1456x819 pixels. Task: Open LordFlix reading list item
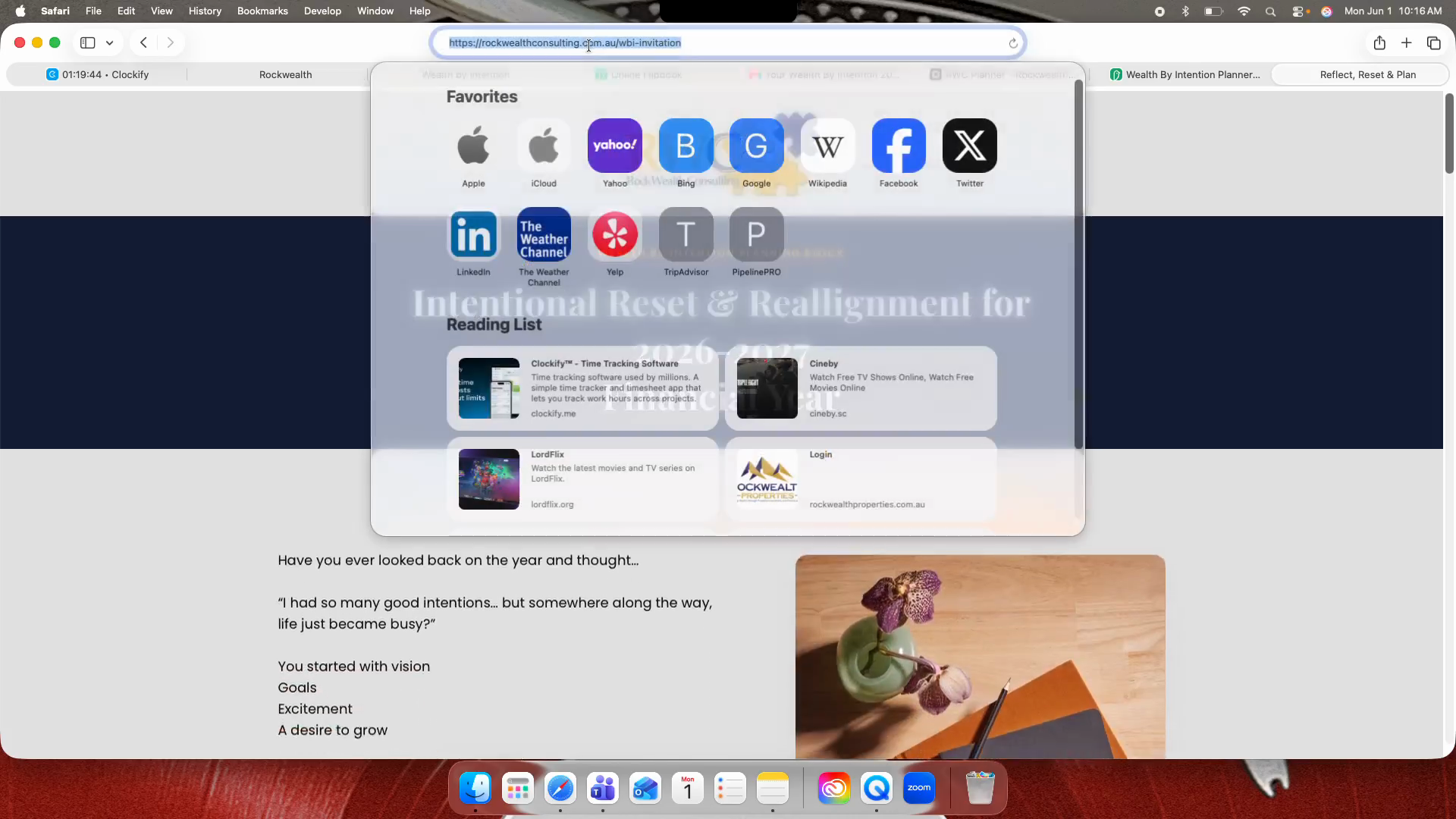pos(582,479)
